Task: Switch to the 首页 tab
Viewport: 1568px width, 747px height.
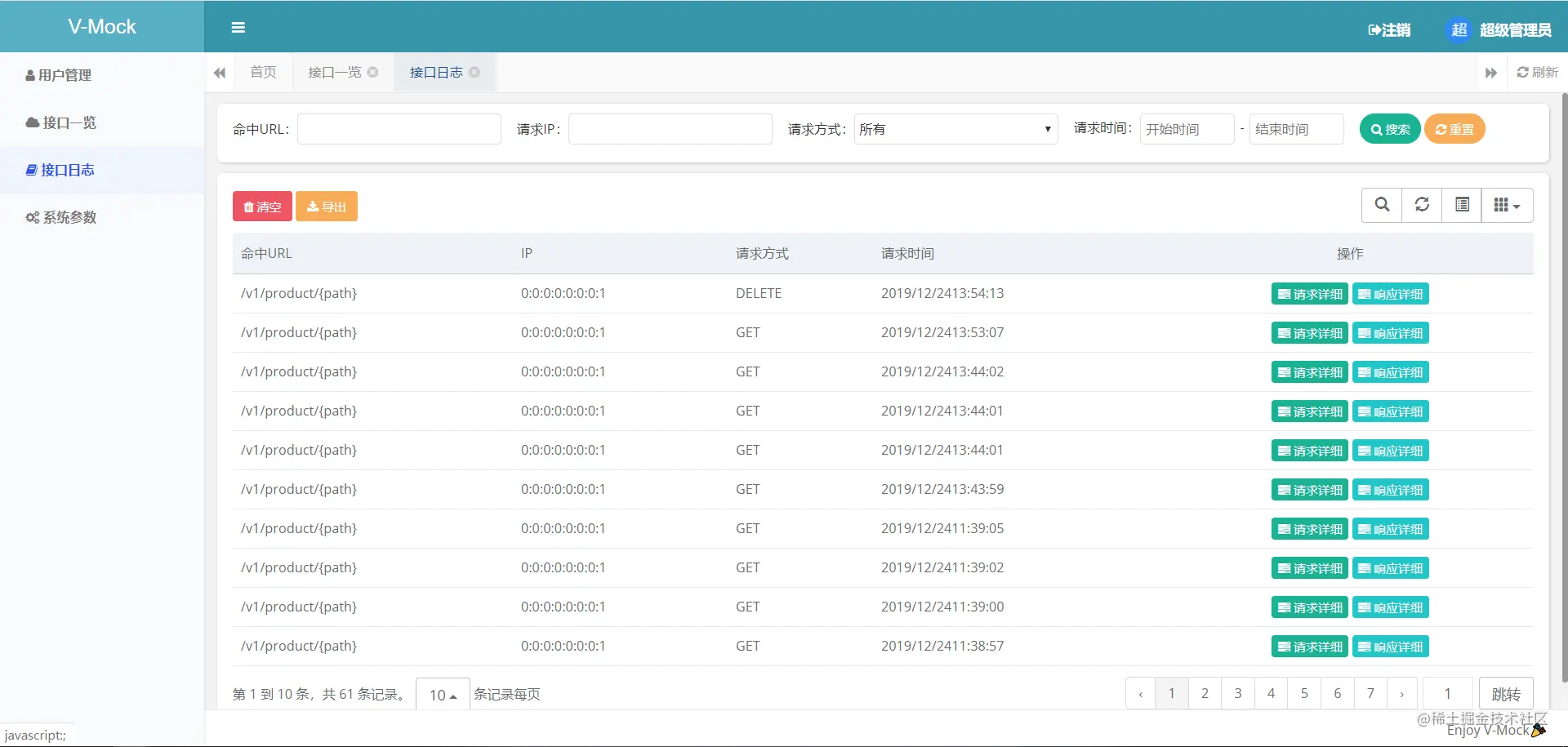Action: (x=263, y=73)
